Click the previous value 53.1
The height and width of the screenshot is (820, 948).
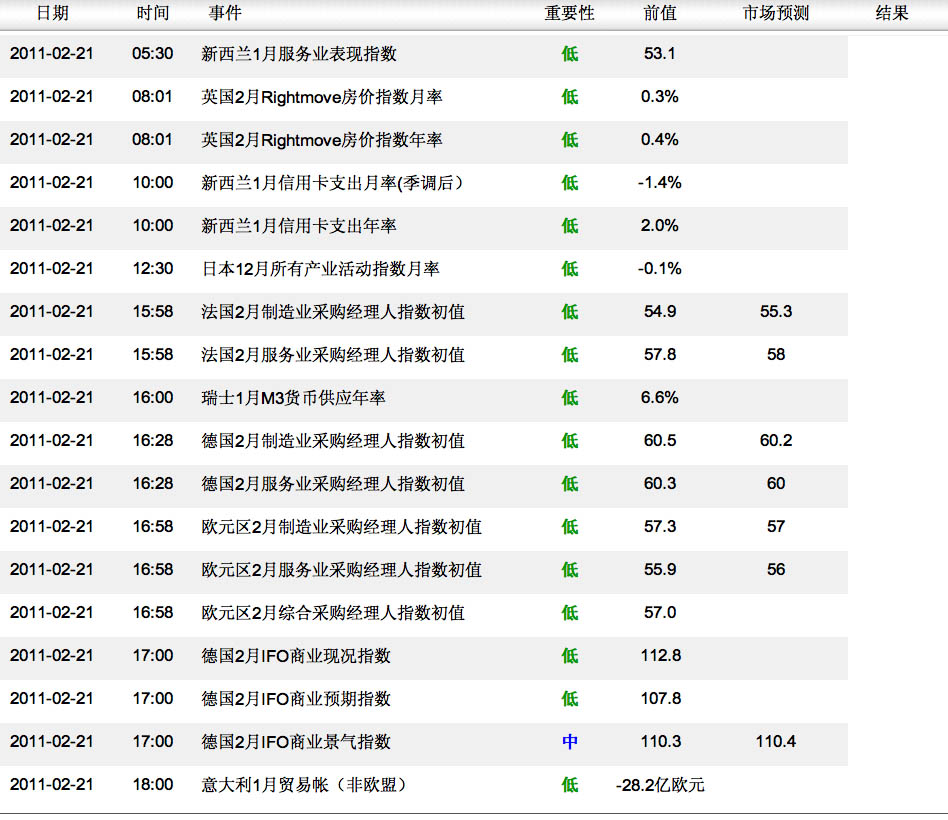pyautogui.click(x=660, y=53)
